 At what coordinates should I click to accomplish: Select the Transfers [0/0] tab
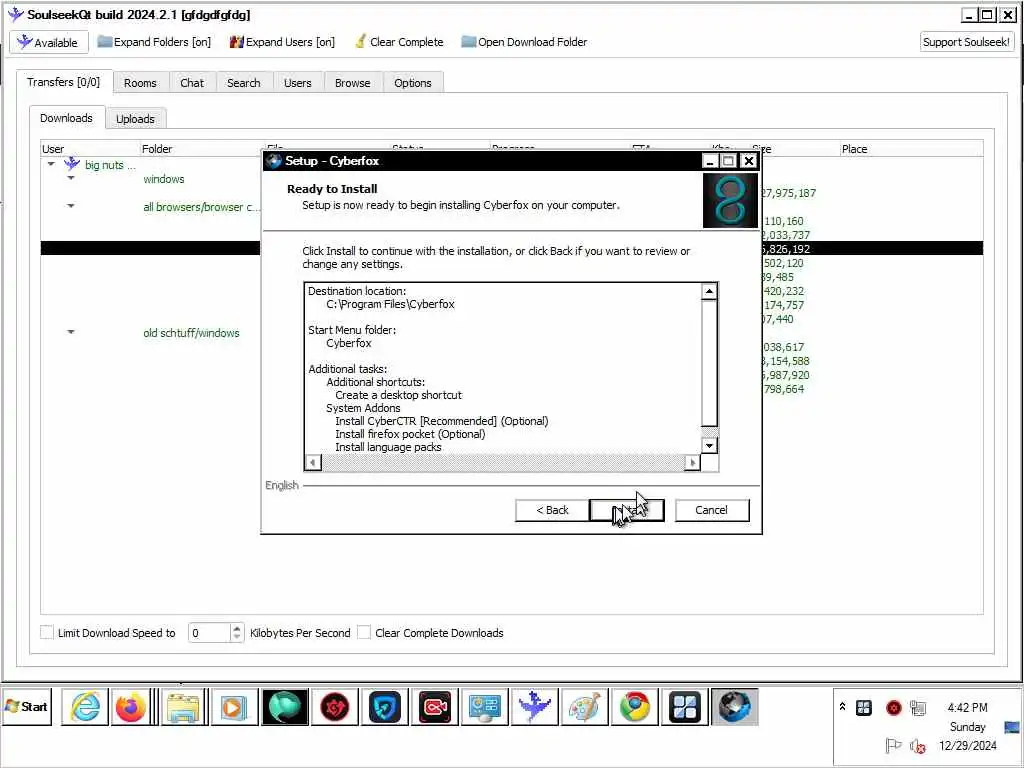pos(63,82)
